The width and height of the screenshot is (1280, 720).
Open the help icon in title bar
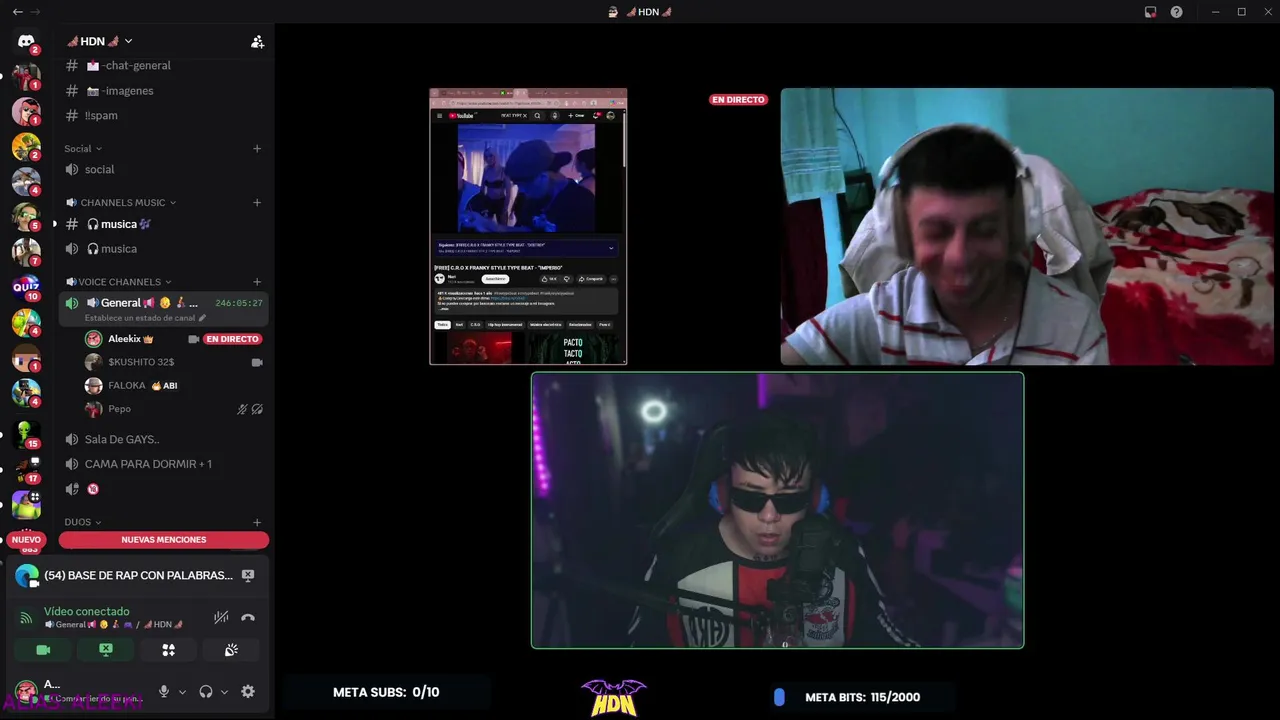[1176, 12]
